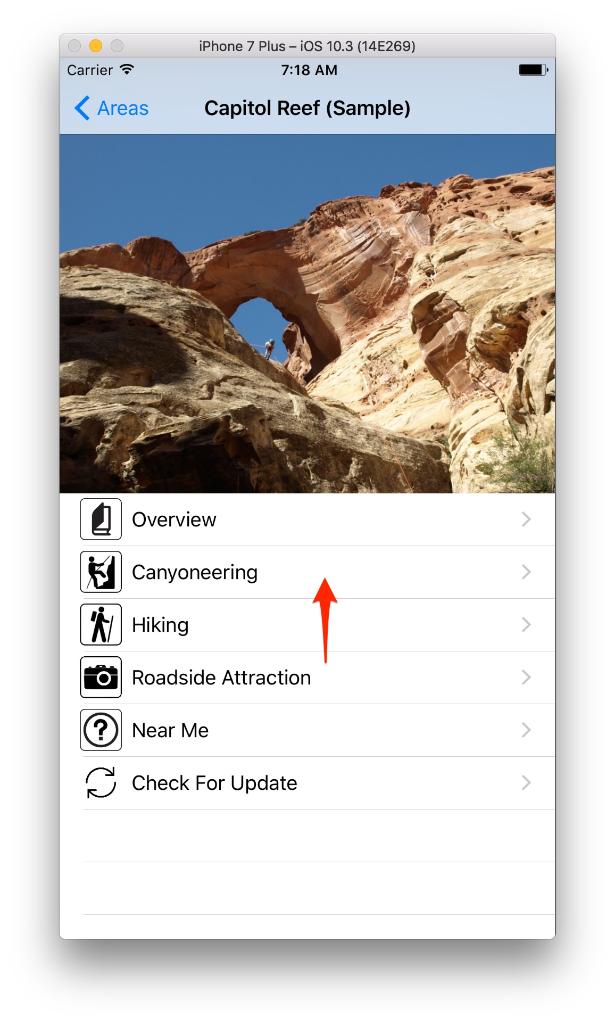615x1024 pixels.
Task: Click the Capitol Reef (Sample) title
Action: point(308,108)
